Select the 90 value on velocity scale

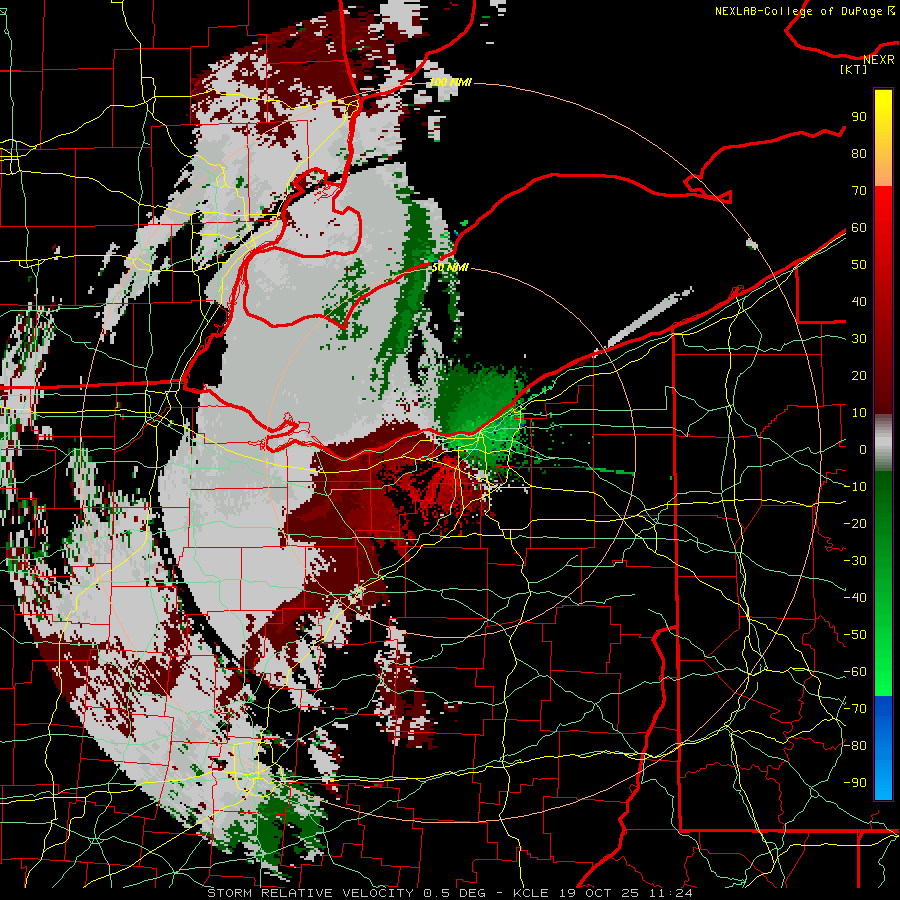click(859, 117)
